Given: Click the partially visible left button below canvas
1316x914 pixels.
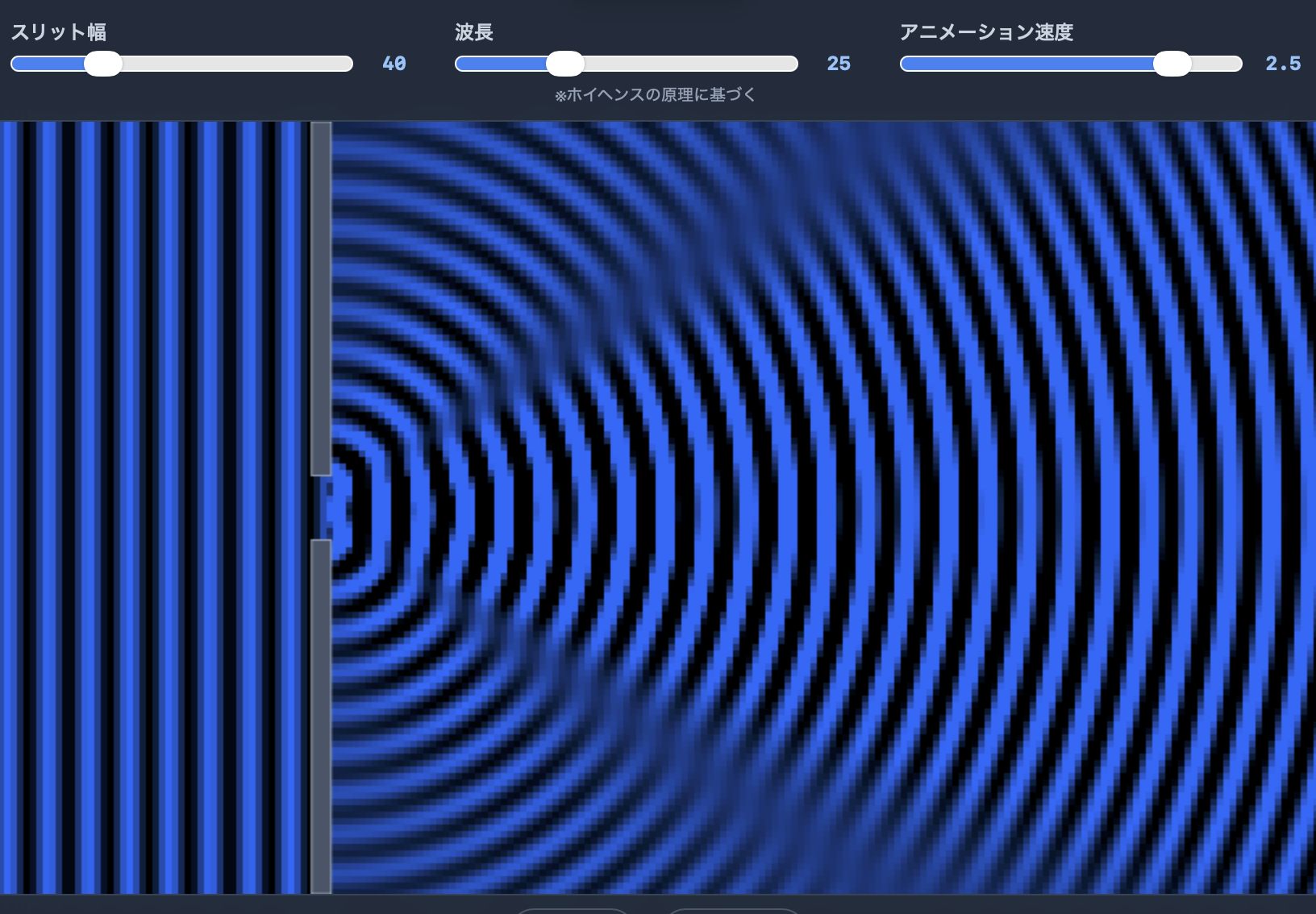Looking at the screenshot, I should (x=573, y=911).
